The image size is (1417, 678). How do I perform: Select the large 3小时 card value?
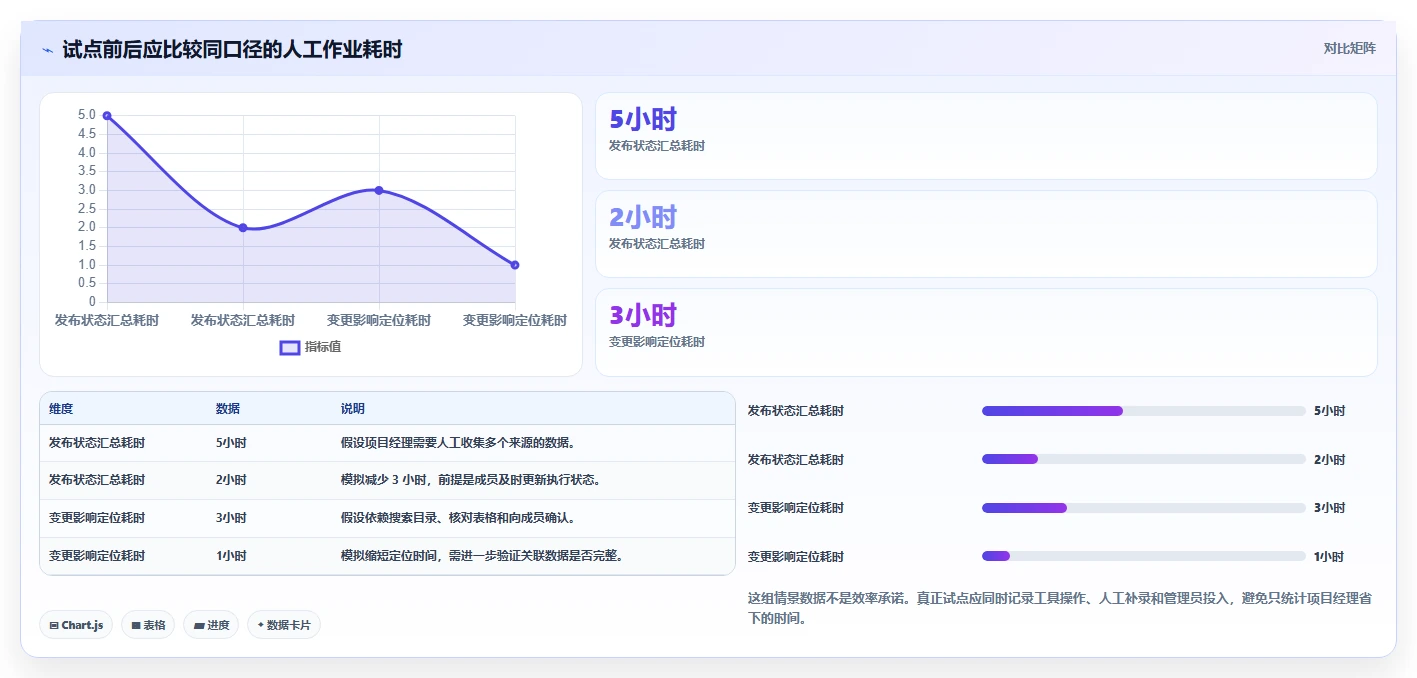click(x=643, y=315)
